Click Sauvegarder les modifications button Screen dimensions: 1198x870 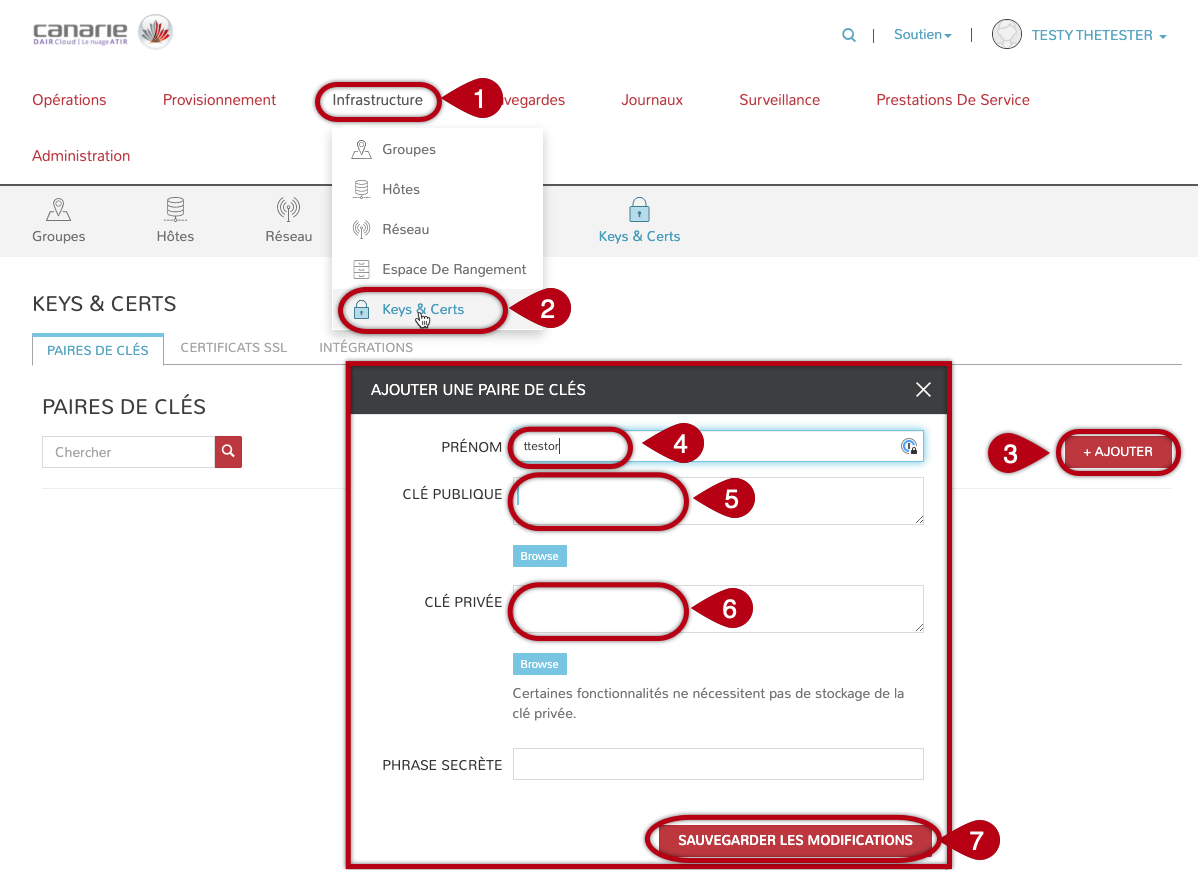795,840
